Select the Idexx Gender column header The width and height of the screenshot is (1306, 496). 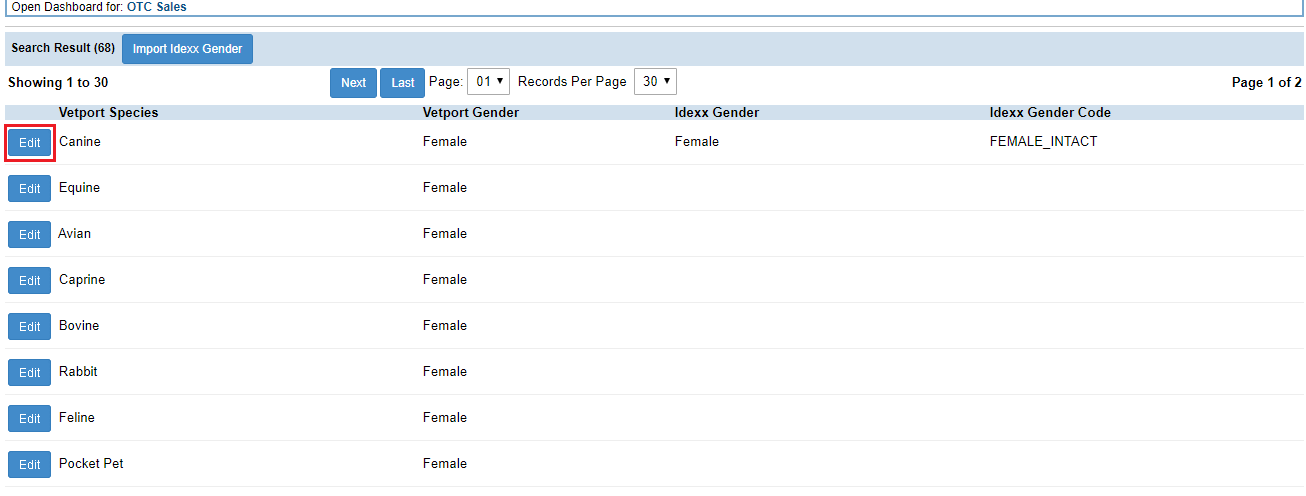(717, 113)
